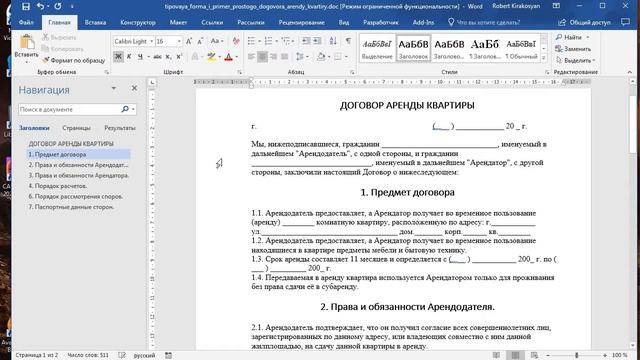Viewport: 640px width, 360px height.
Task: Click the Общий доступ button
Action: click(585, 22)
